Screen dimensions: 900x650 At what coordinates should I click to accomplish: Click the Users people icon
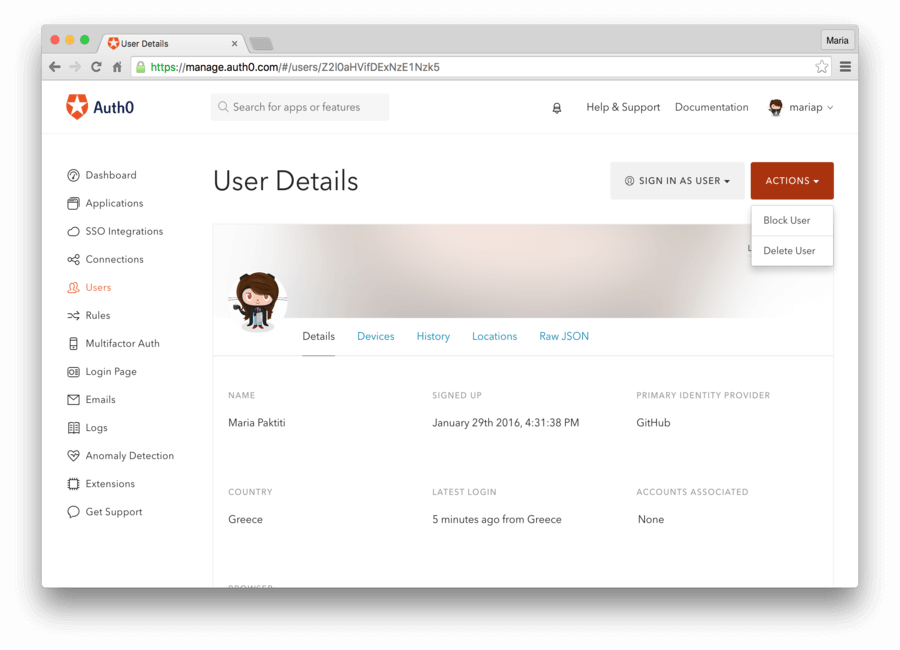73,288
